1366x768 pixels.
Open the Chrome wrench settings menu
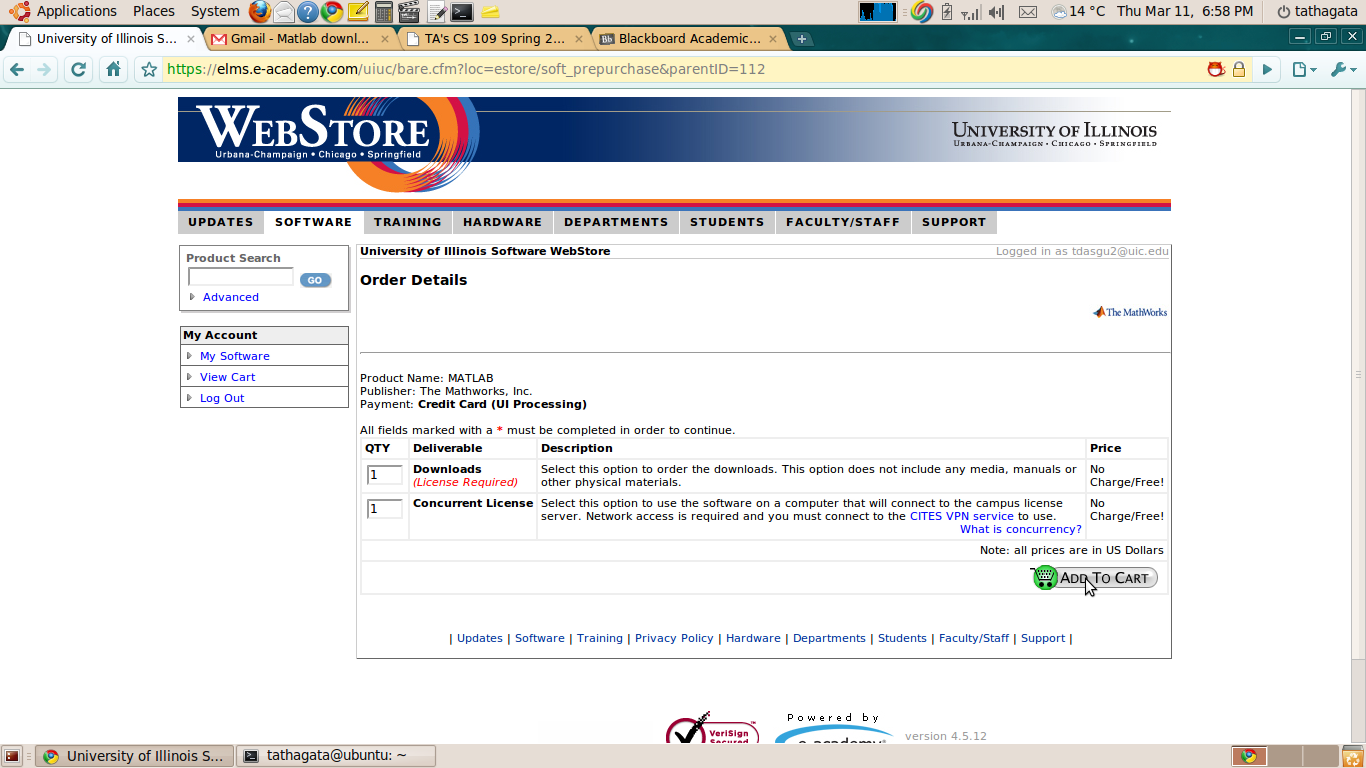(x=1343, y=69)
